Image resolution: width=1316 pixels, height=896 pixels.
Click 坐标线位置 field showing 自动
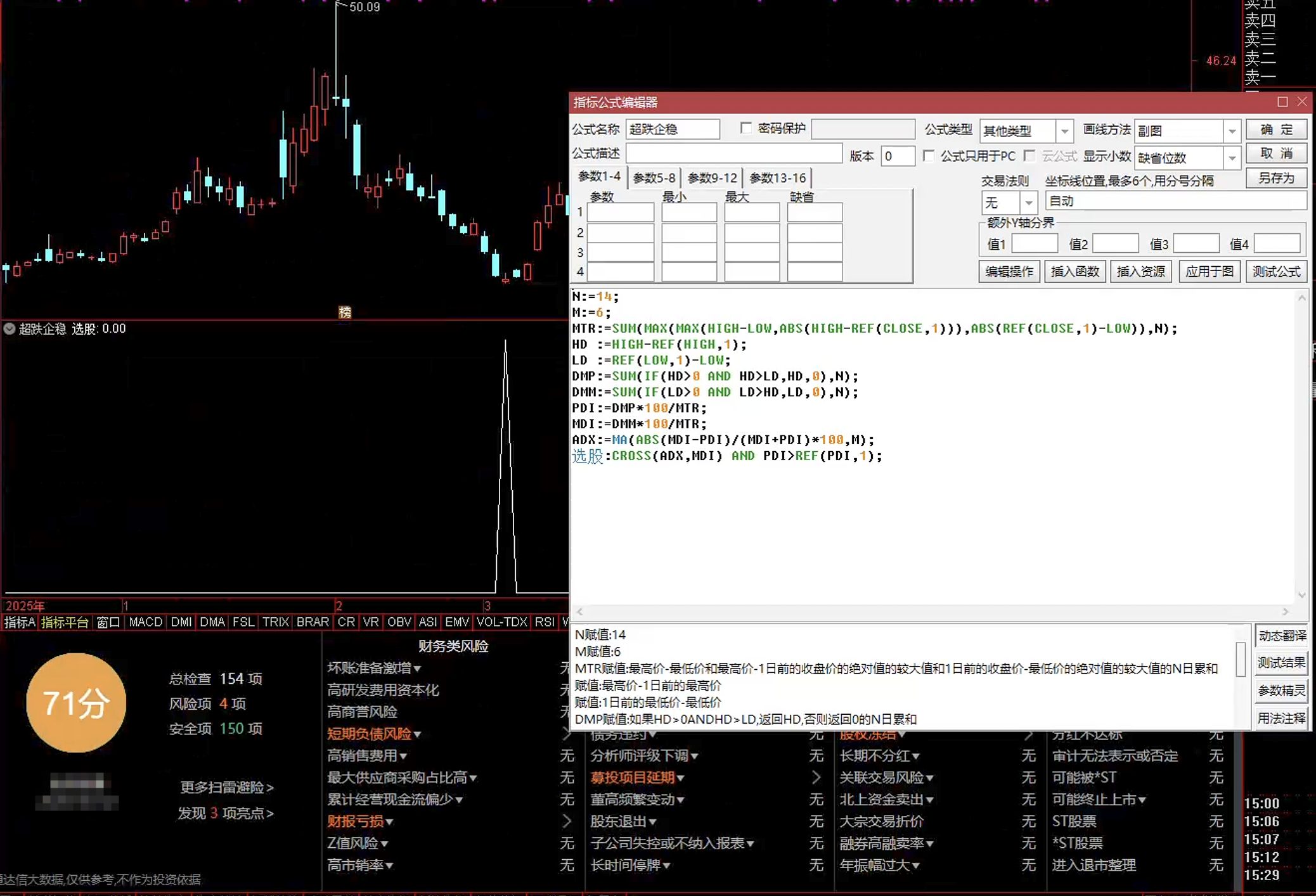click(x=1176, y=202)
